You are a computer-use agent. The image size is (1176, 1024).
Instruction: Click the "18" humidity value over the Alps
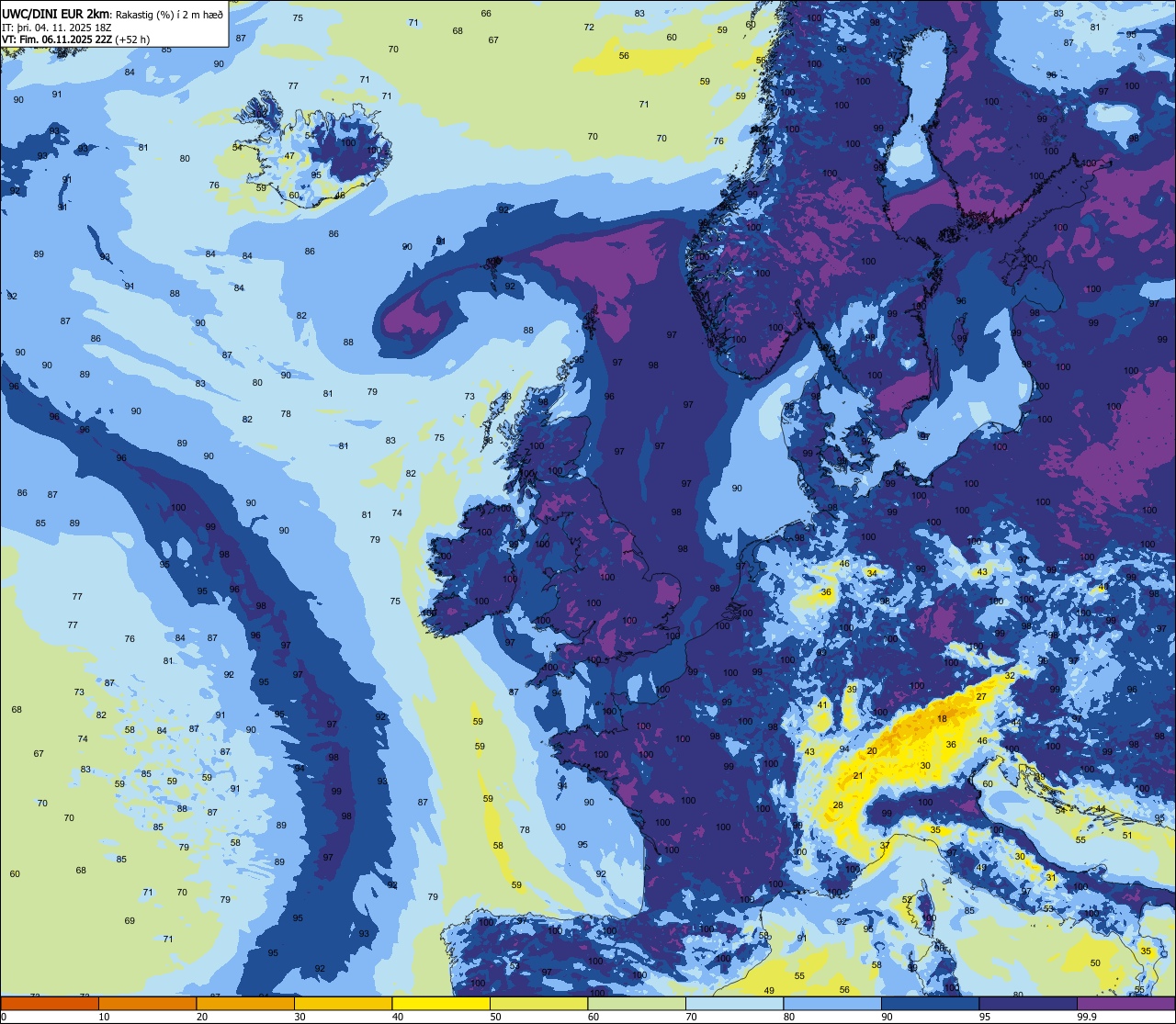coord(942,719)
